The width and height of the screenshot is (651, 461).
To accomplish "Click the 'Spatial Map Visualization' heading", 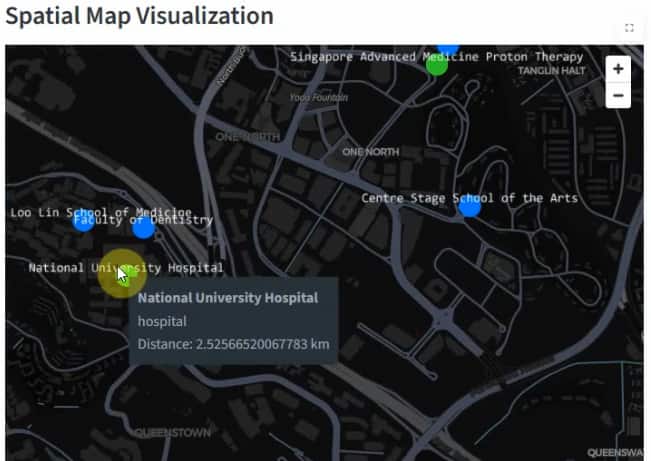I will click(140, 16).
